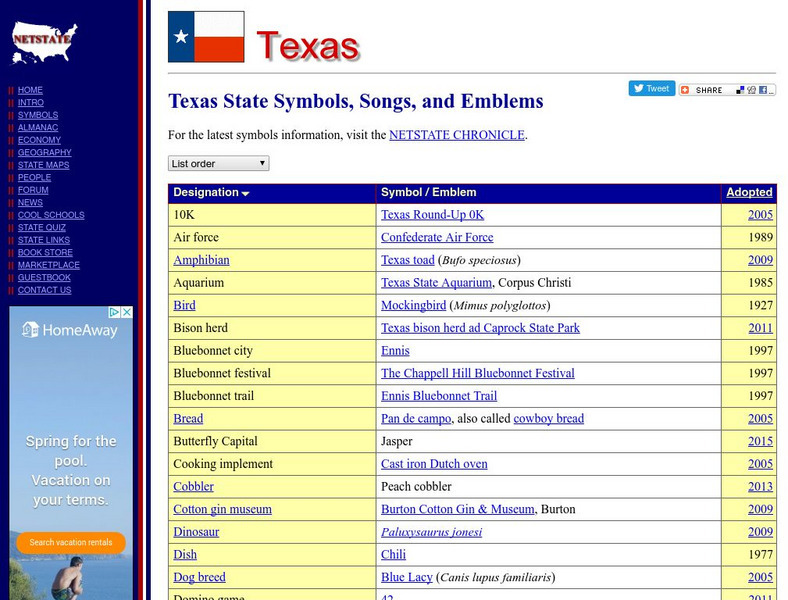Open SYMBOLS in sidebar menu
788x600 pixels.
tap(38, 115)
